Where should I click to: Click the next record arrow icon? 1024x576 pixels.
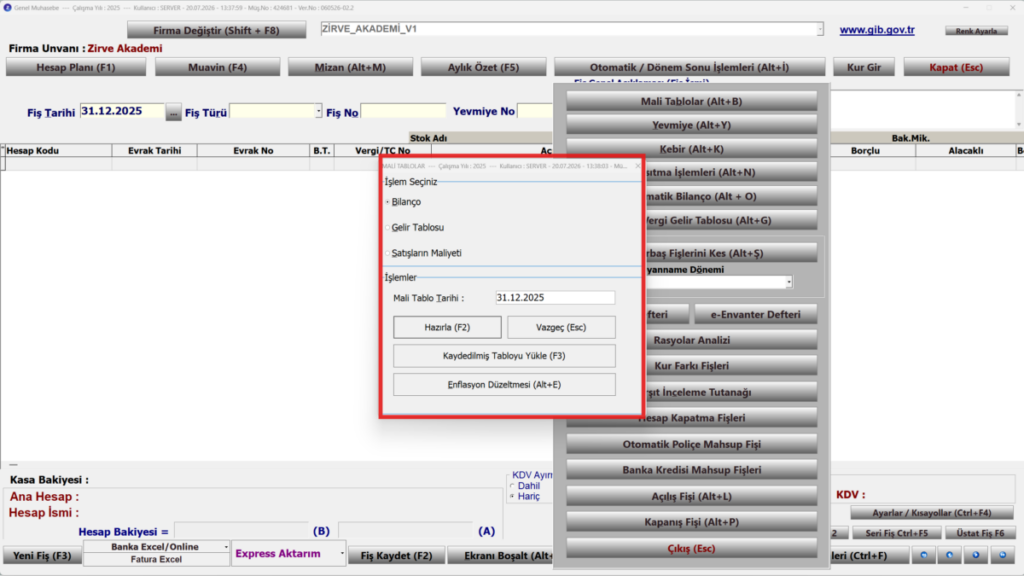coord(976,555)
